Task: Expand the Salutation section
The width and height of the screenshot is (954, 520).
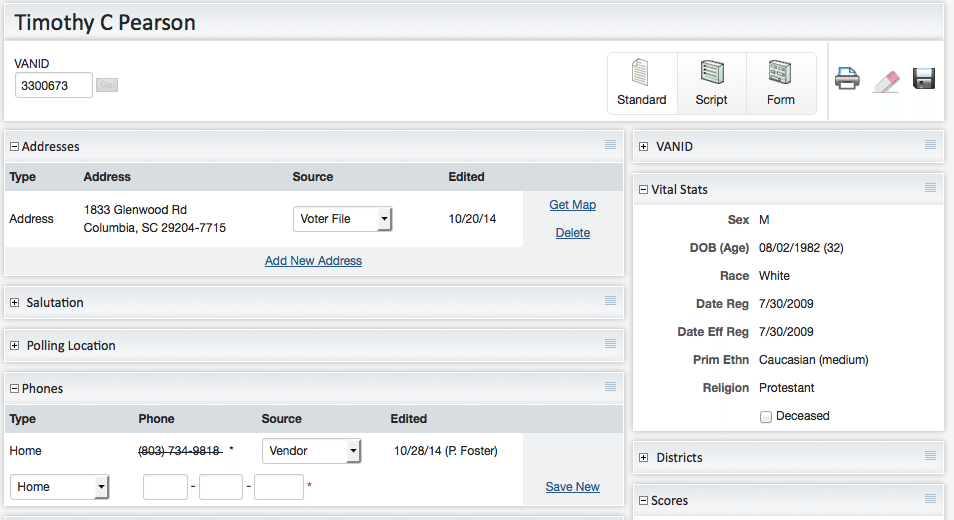Action: [x=15, y=303]
